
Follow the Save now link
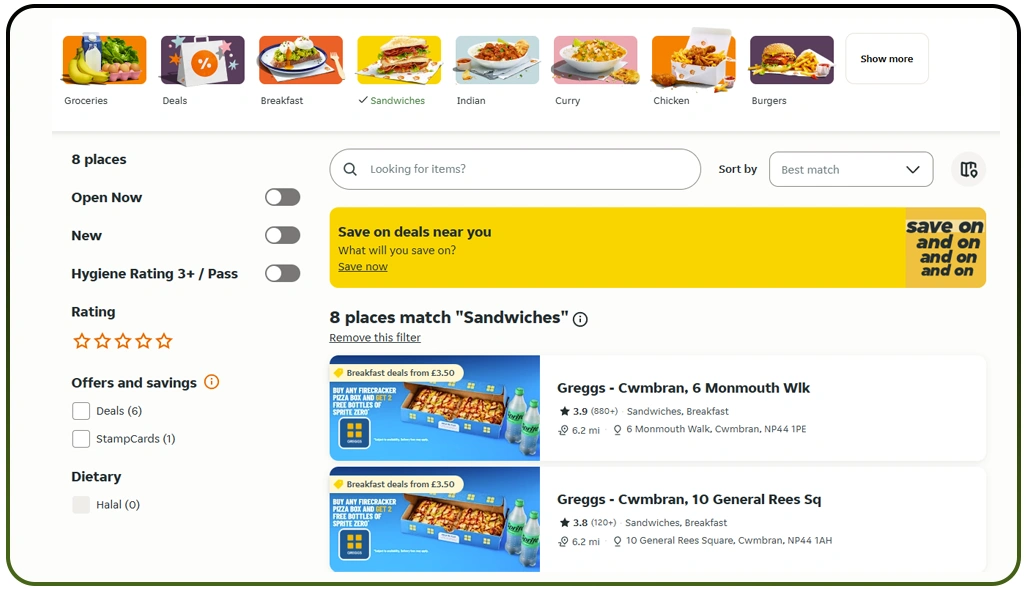coord(362,267)
